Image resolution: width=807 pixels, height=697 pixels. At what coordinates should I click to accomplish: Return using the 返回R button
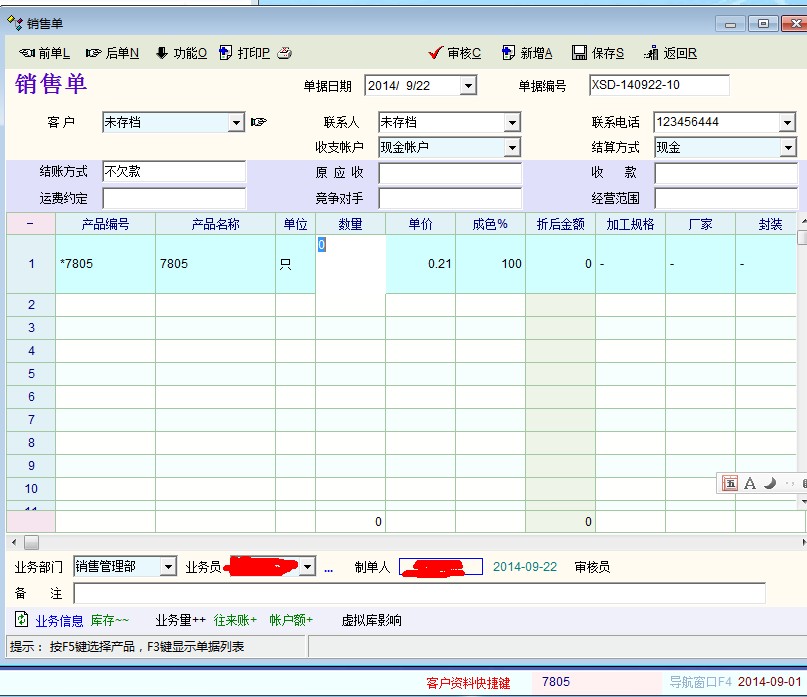click(x=671, y=53)
